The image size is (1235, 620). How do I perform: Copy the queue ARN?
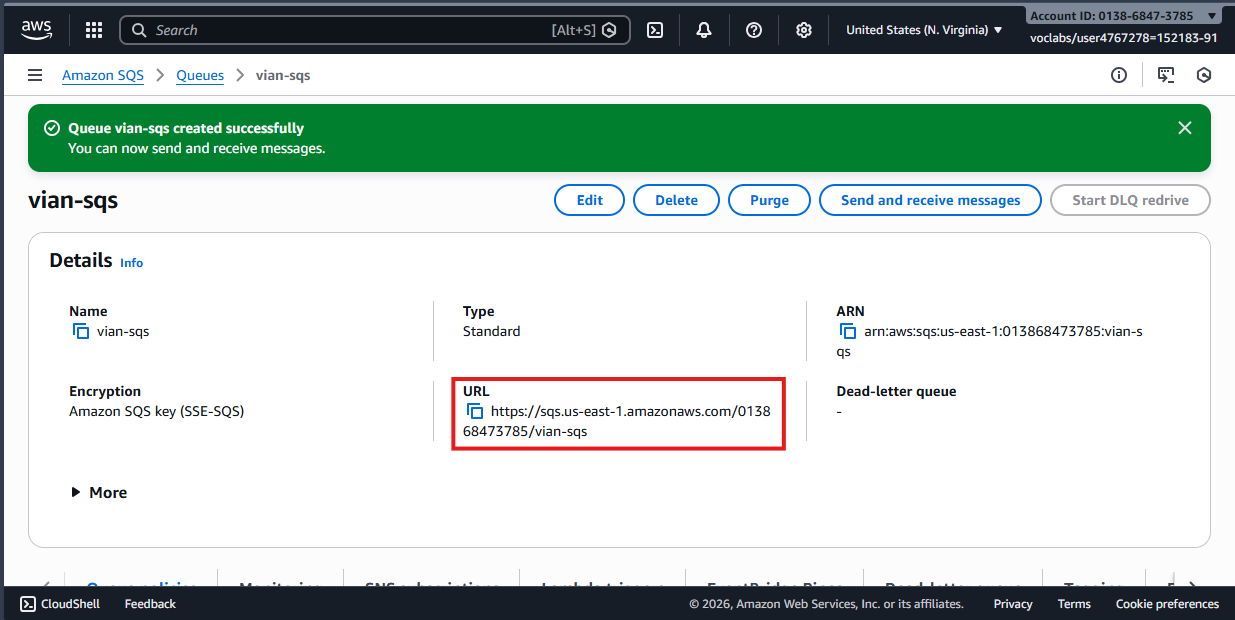848,331
